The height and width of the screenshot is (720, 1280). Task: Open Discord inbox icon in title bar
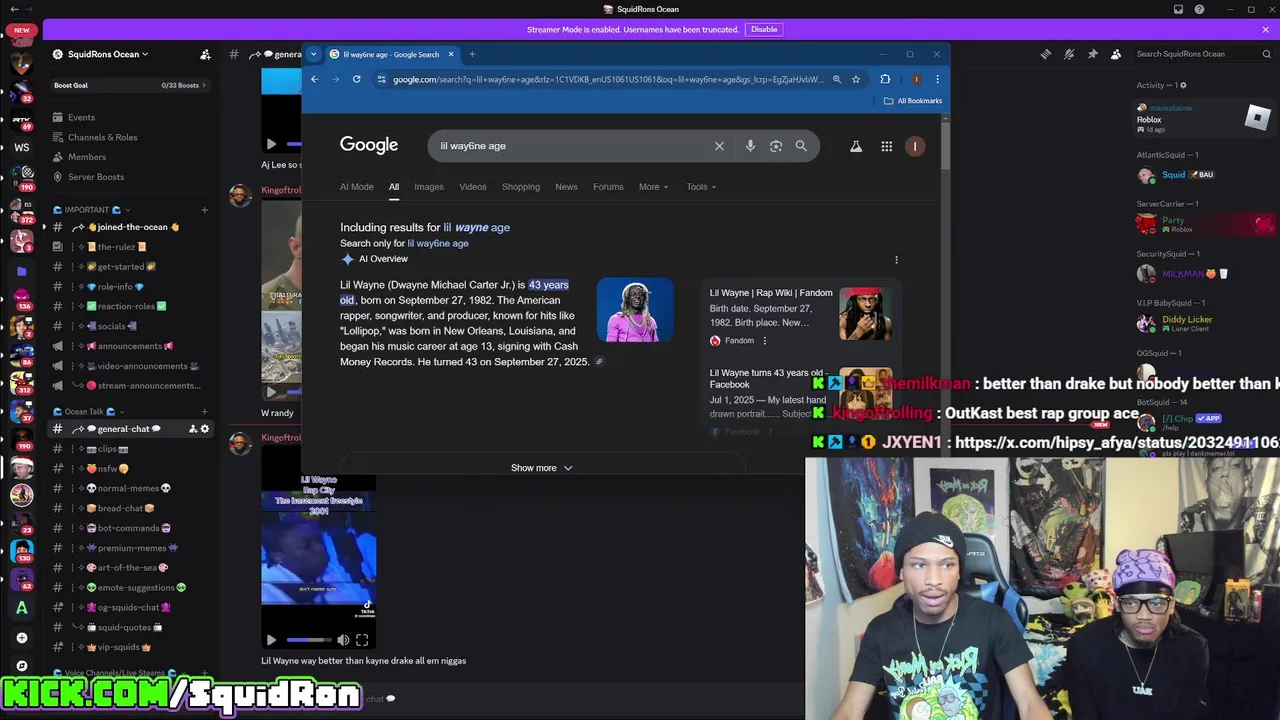pyautogui.click(x=1178, y=9)
